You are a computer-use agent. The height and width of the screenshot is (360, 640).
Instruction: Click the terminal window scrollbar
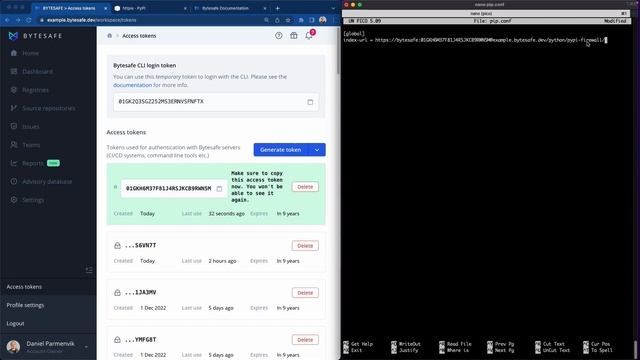coord(637,350)
